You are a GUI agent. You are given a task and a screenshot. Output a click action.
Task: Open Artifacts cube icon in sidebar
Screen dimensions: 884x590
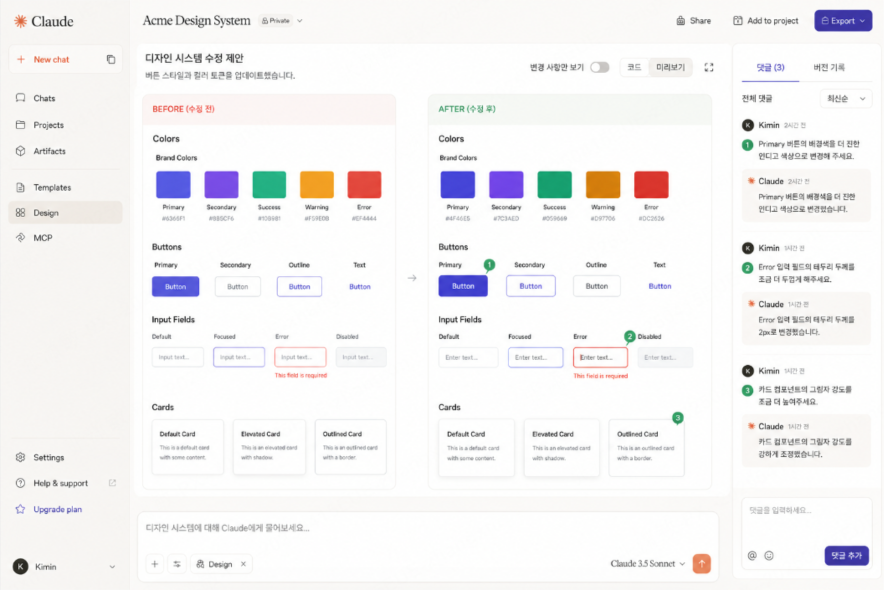tap(21, 151)
